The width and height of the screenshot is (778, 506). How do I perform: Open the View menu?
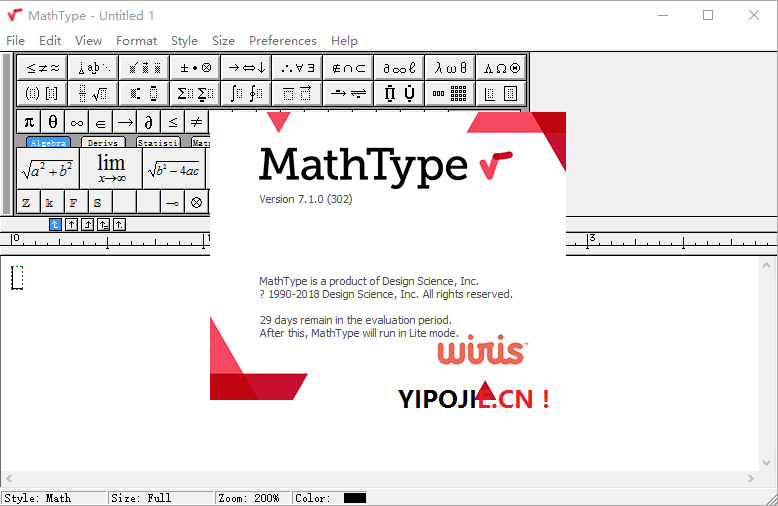pyautogui.click(x=88, y=41)
